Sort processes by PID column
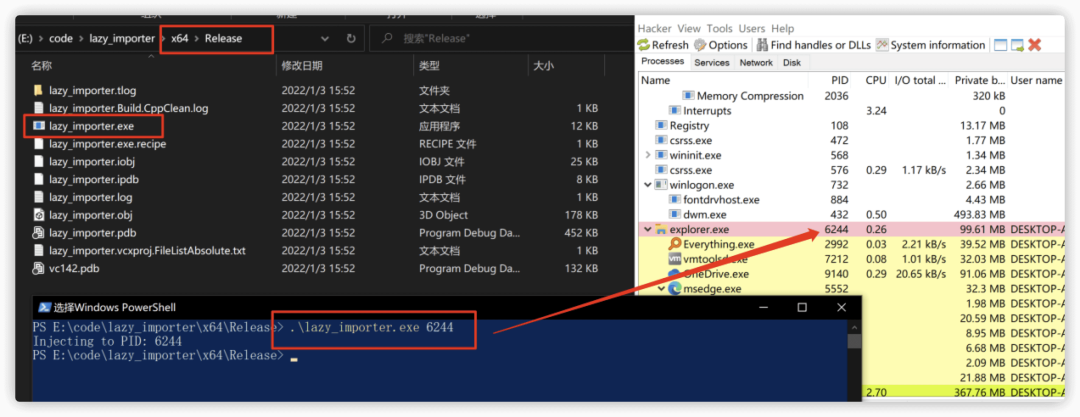 click(x=838, y=80)
